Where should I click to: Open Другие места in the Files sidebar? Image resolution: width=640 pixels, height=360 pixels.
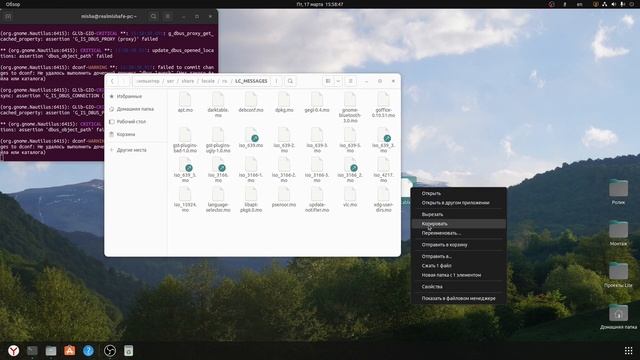[136, 150]
